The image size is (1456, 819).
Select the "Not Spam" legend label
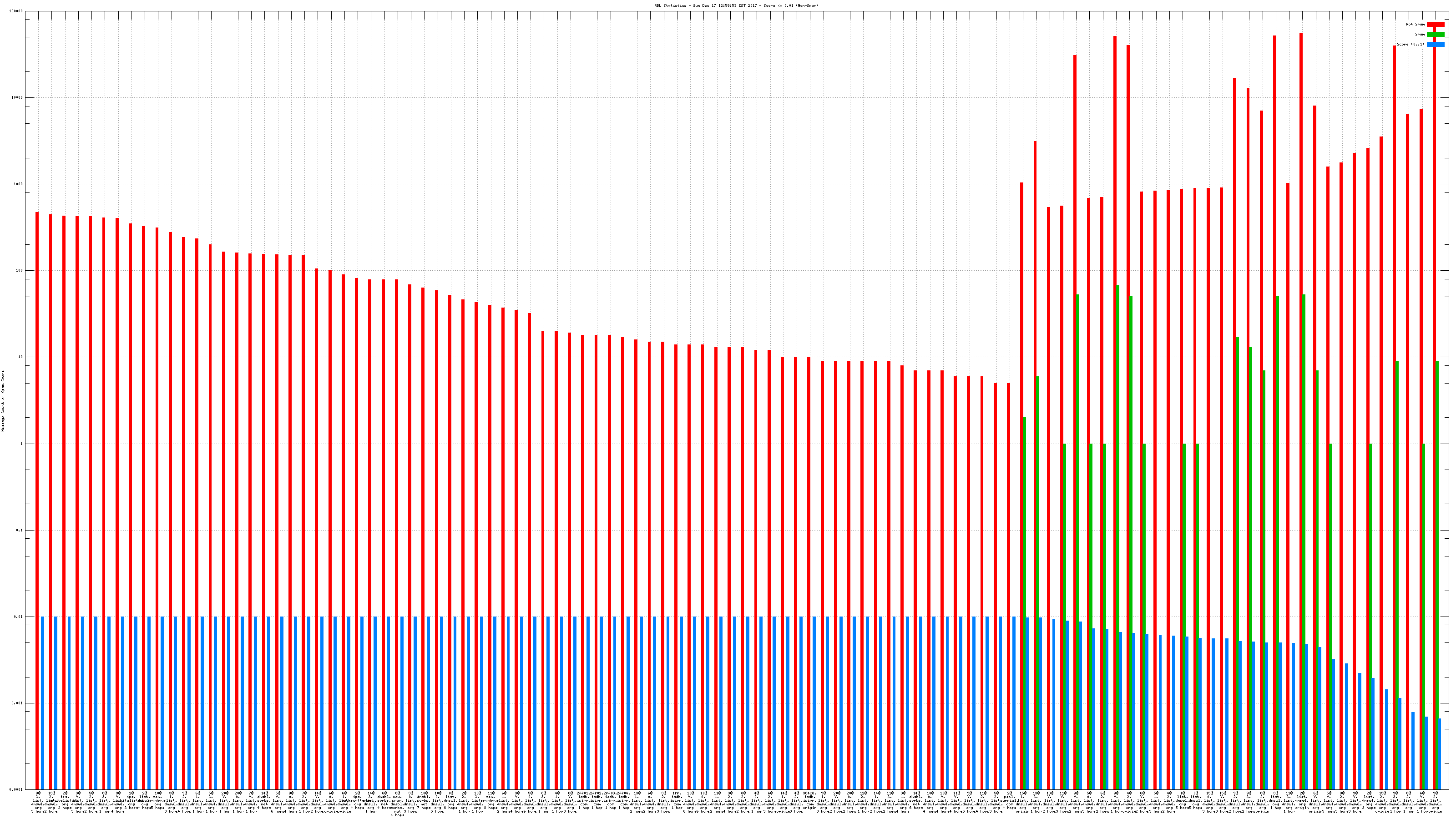point(1416,24)
